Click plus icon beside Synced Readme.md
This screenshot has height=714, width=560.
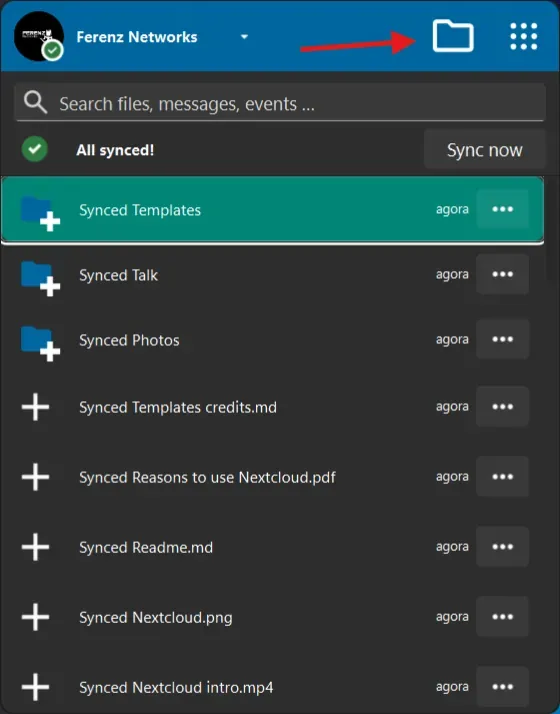tap(36, 547)
